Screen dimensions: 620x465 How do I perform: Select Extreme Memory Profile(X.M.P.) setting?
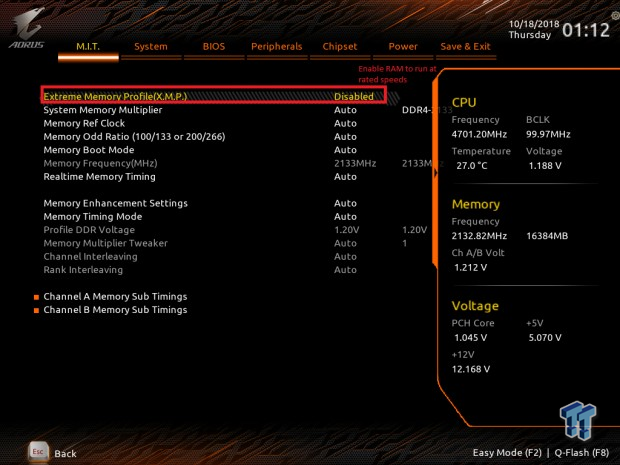pos(115,96)
